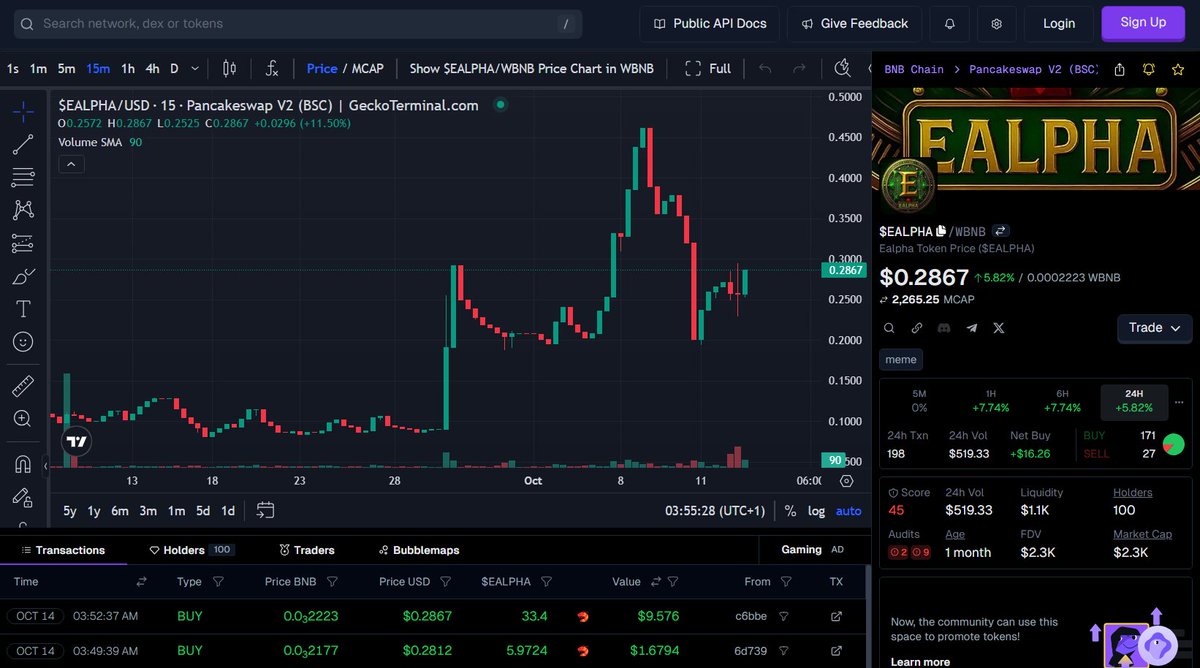Screen dimensions: 1200x668
Task: Select the 5M stats period tab
Action: pyautogui.click(x=919, y=401)
